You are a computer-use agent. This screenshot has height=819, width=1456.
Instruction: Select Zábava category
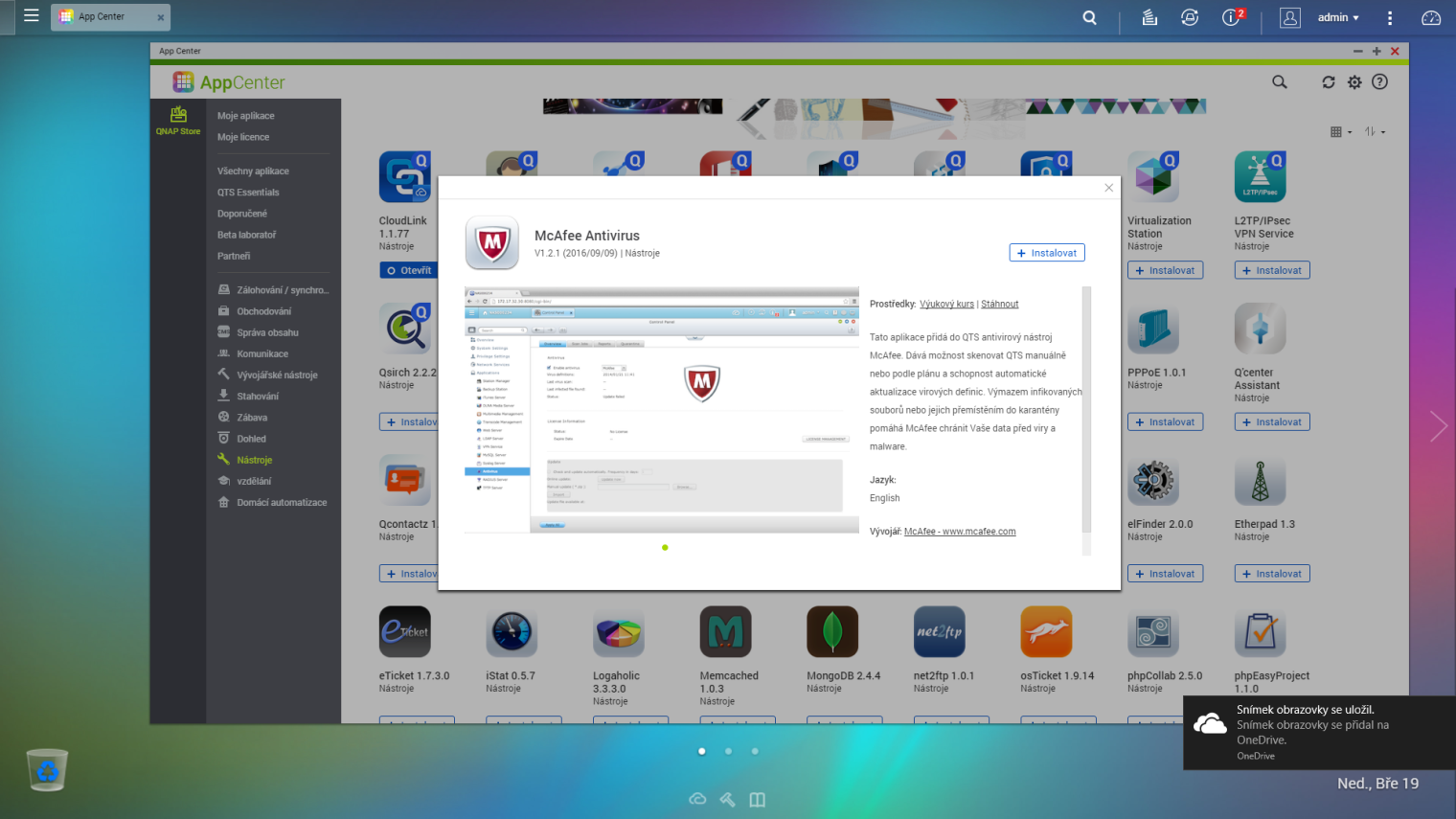coord(242,418)
